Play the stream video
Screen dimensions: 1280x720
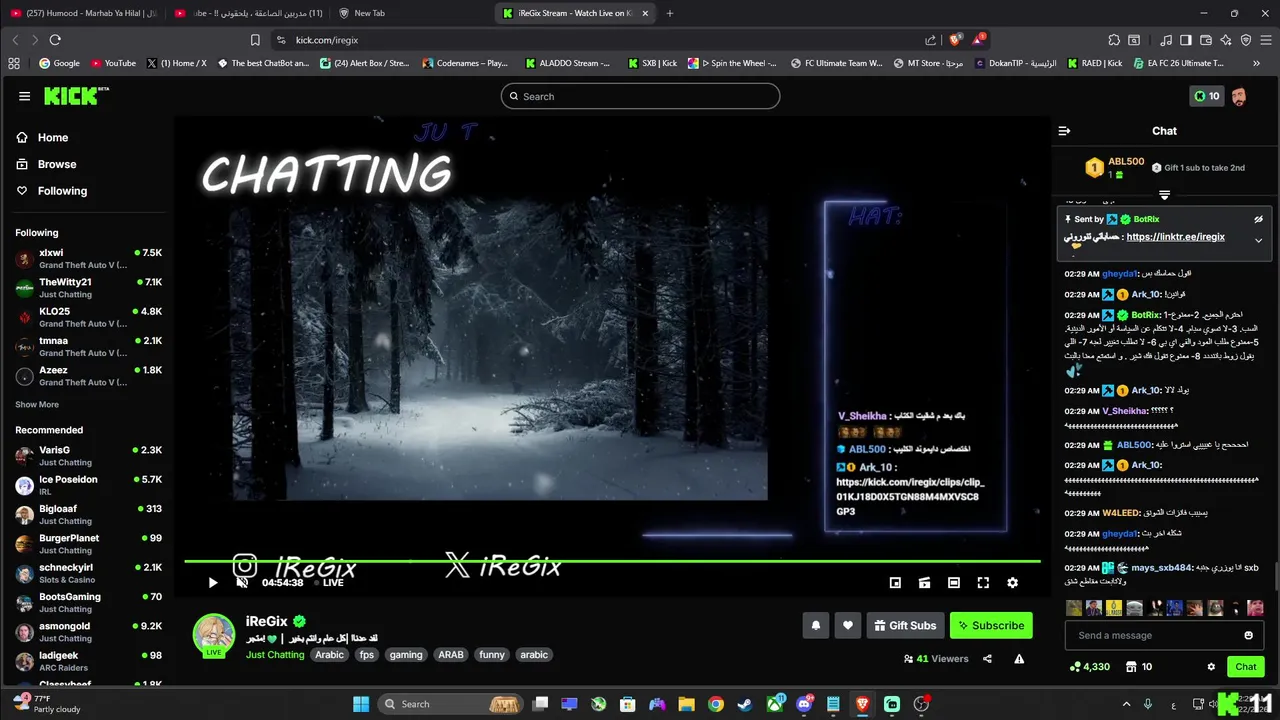pos(213,583)
